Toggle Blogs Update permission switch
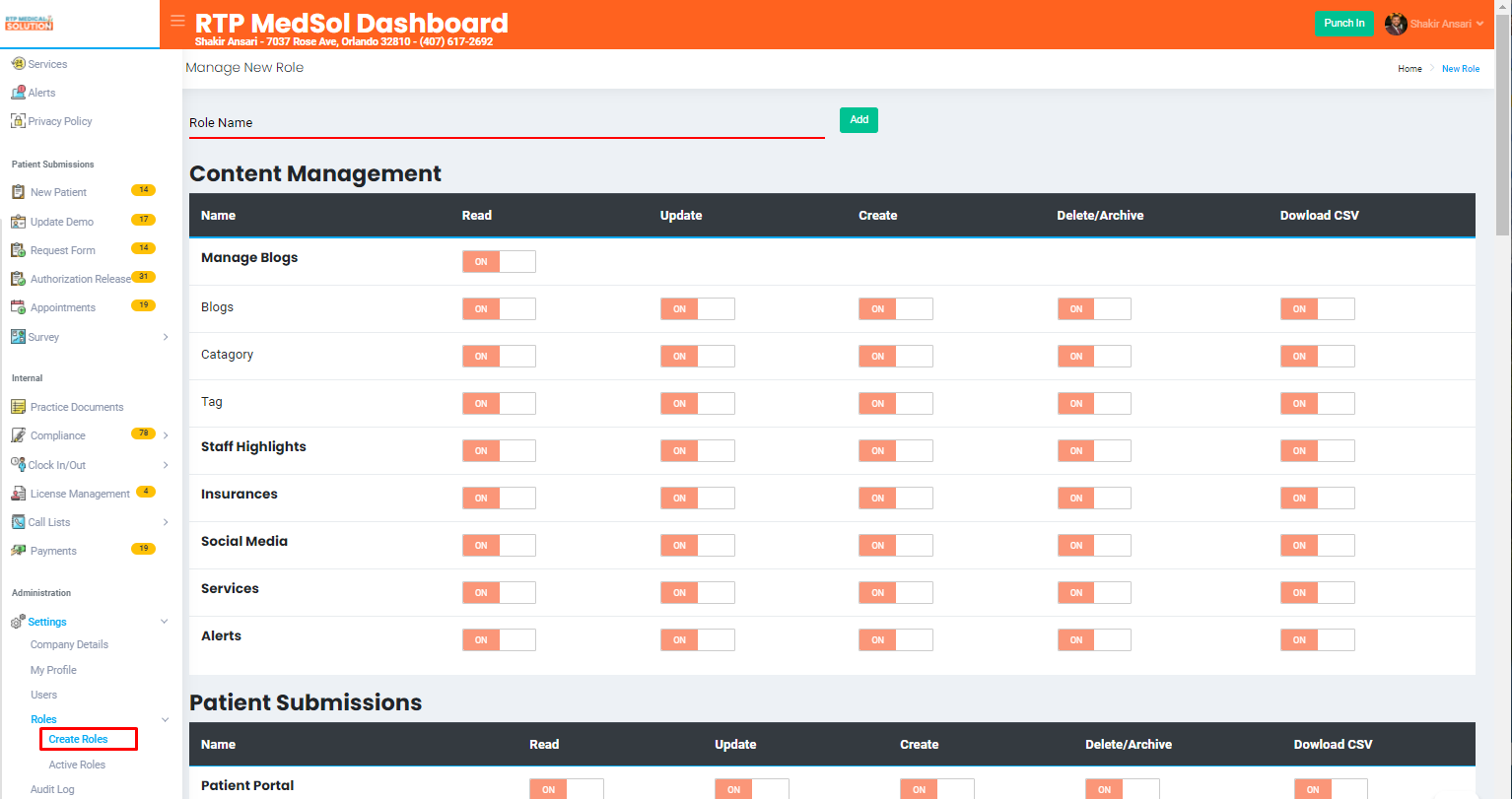1512x799 pixels. (697, 308)
